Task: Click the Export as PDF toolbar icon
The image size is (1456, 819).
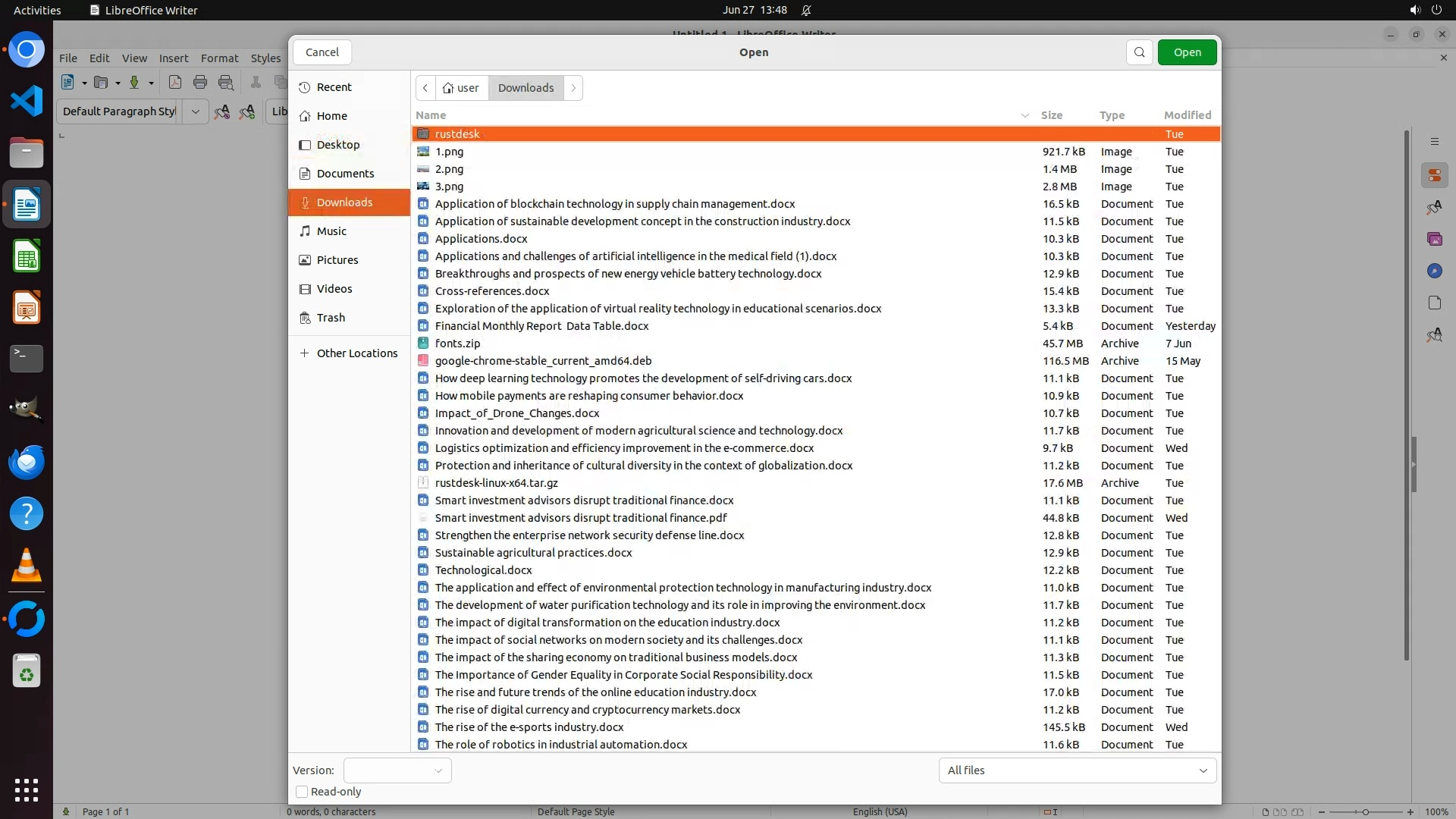Action: [x=175, y=83]
